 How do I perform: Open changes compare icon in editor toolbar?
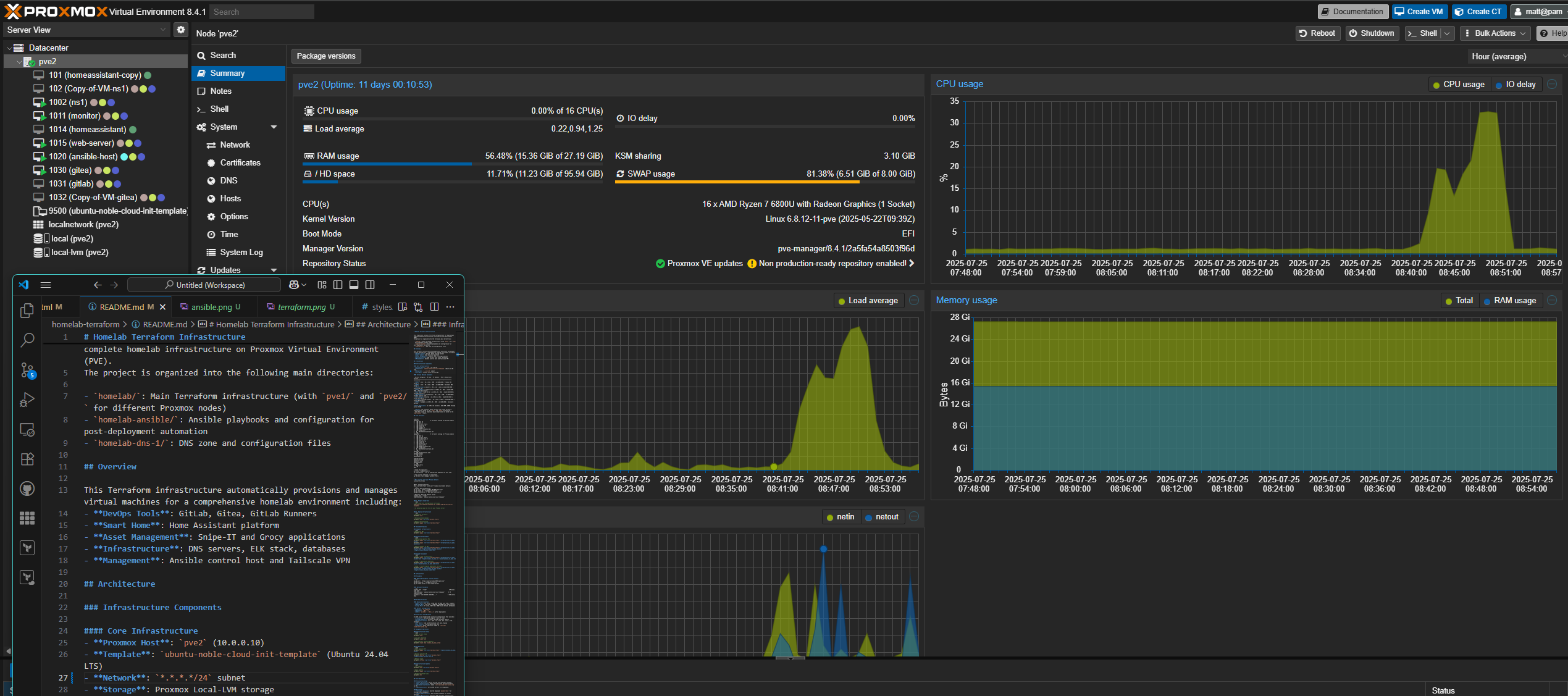(418, 307)
